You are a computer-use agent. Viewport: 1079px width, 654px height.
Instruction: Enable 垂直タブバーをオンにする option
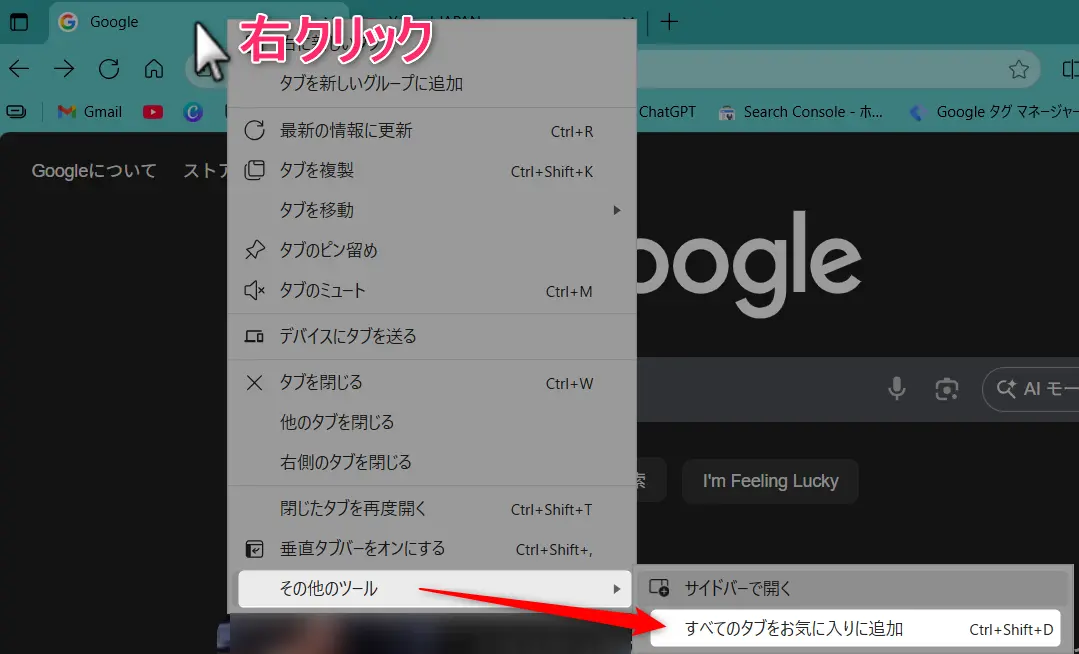click(x=362, y=549)
